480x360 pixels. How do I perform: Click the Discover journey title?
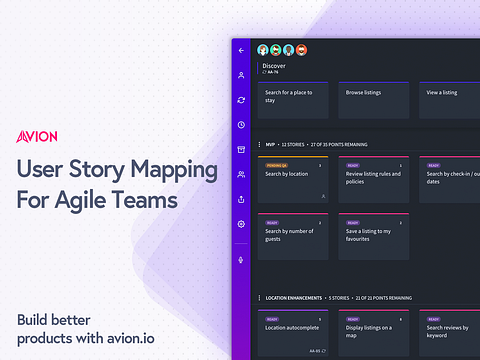tap(274, 66)
